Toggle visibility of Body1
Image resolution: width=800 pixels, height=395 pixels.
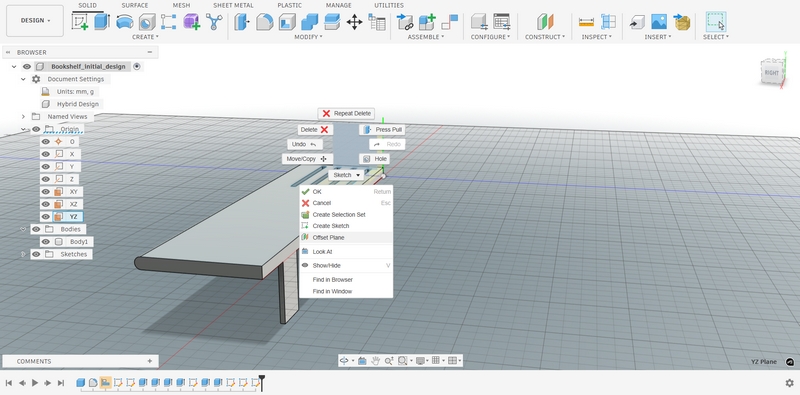(46, 241)
